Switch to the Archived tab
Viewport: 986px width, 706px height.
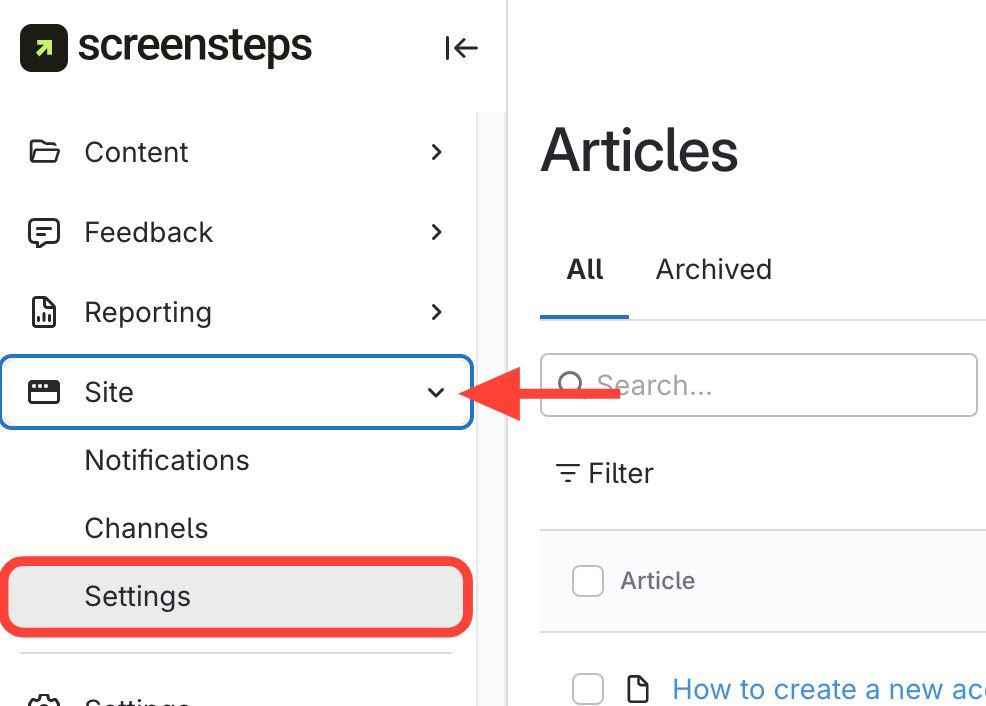coord(714,270)
